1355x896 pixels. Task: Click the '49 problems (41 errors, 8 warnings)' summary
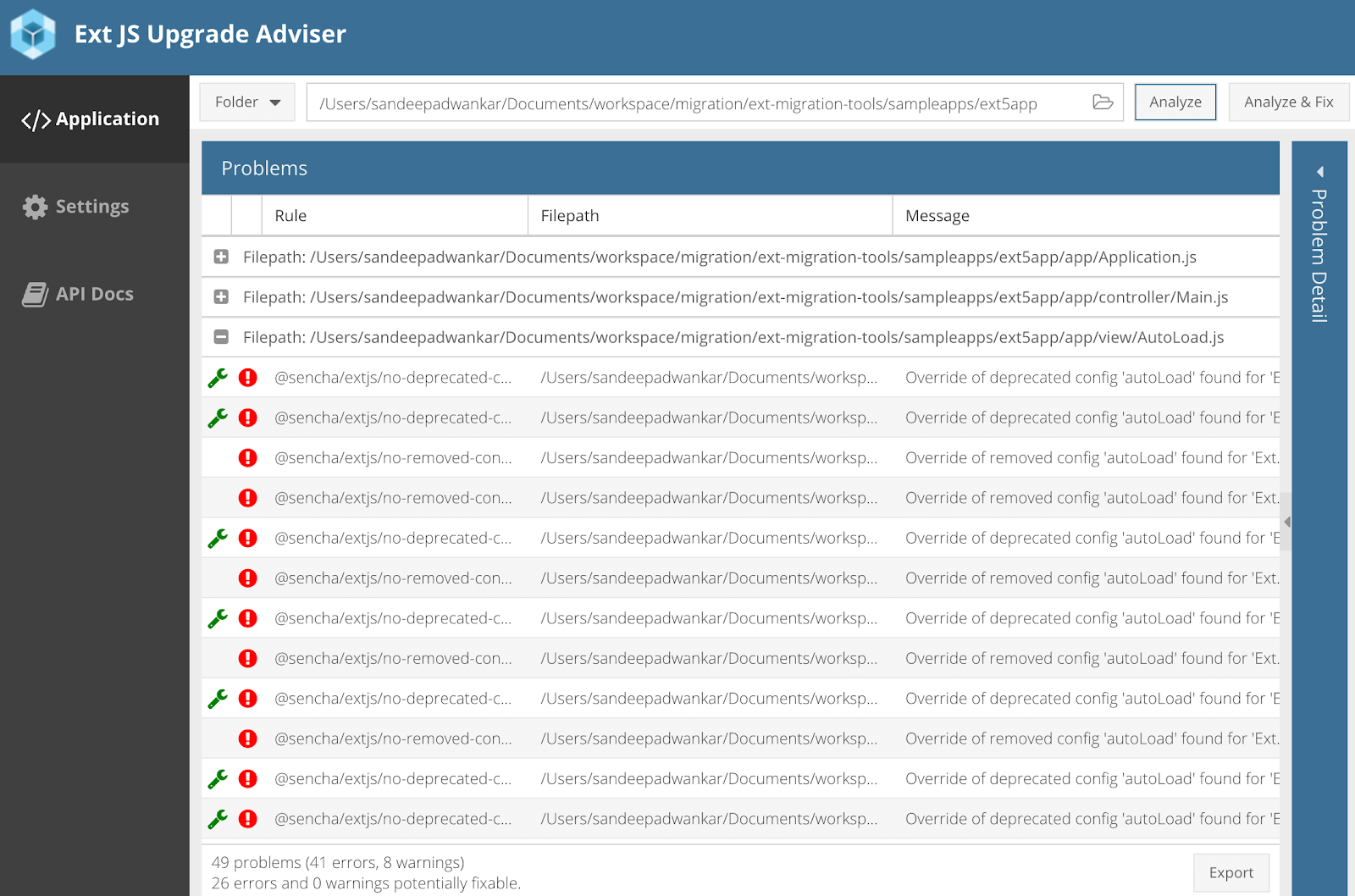click(x=338, y=862)
